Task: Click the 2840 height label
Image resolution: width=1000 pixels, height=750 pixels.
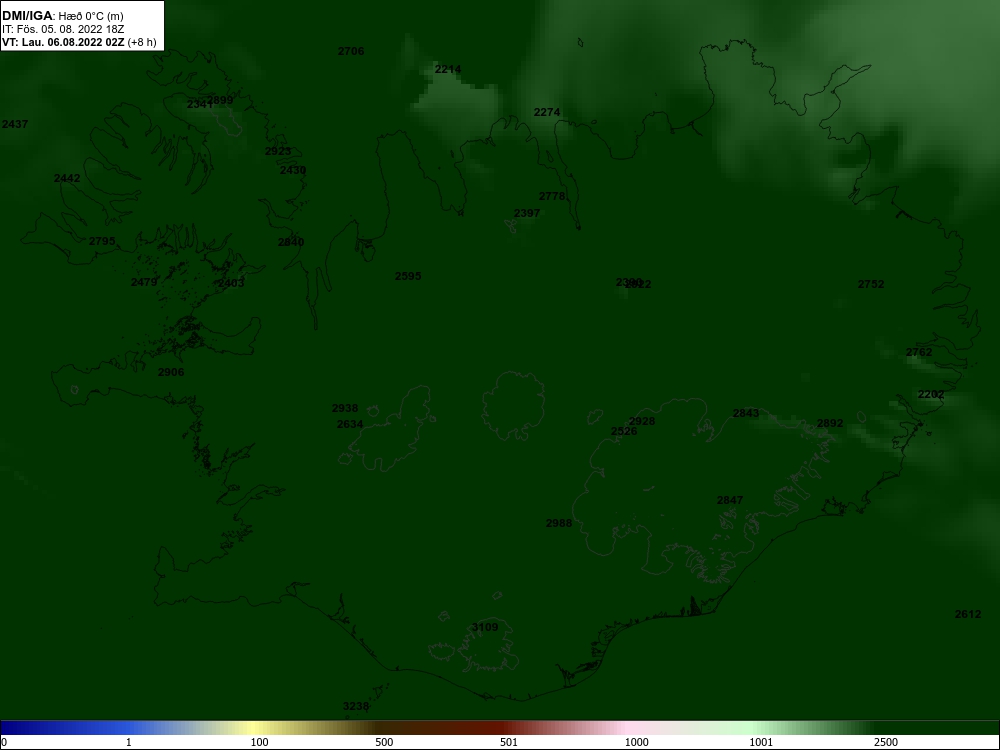Action: coord(291,242)
